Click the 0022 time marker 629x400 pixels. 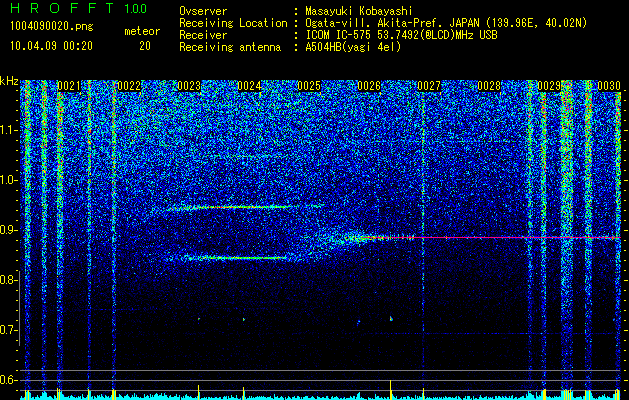point(129,86)
